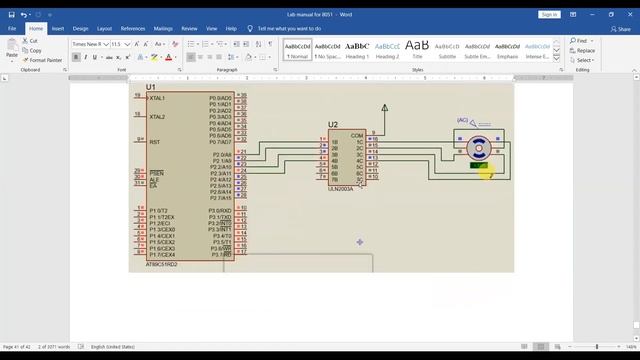
Task: Apply strikethrough formatting
Action: 109,58
